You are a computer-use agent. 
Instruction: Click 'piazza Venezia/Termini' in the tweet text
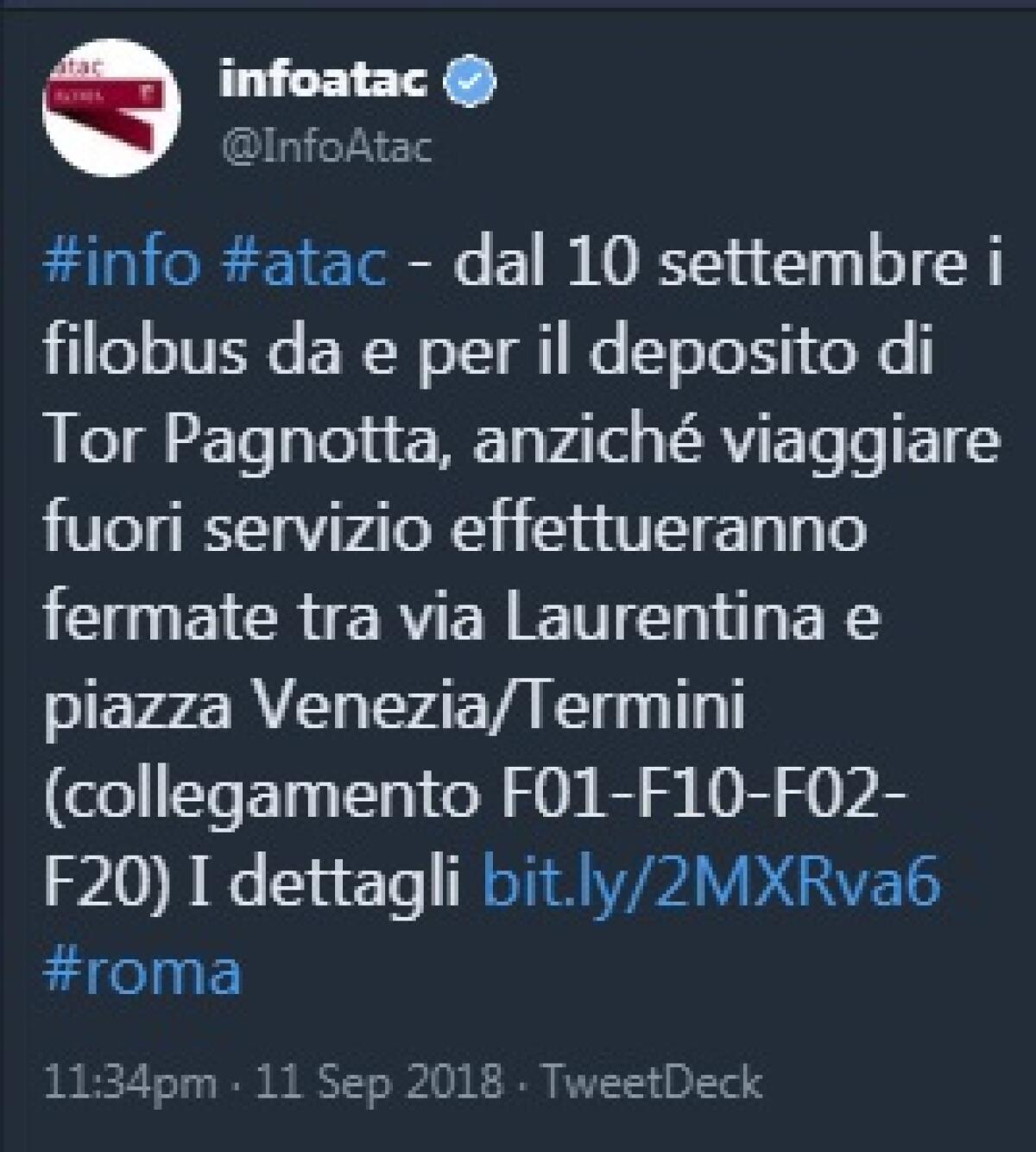394,706
